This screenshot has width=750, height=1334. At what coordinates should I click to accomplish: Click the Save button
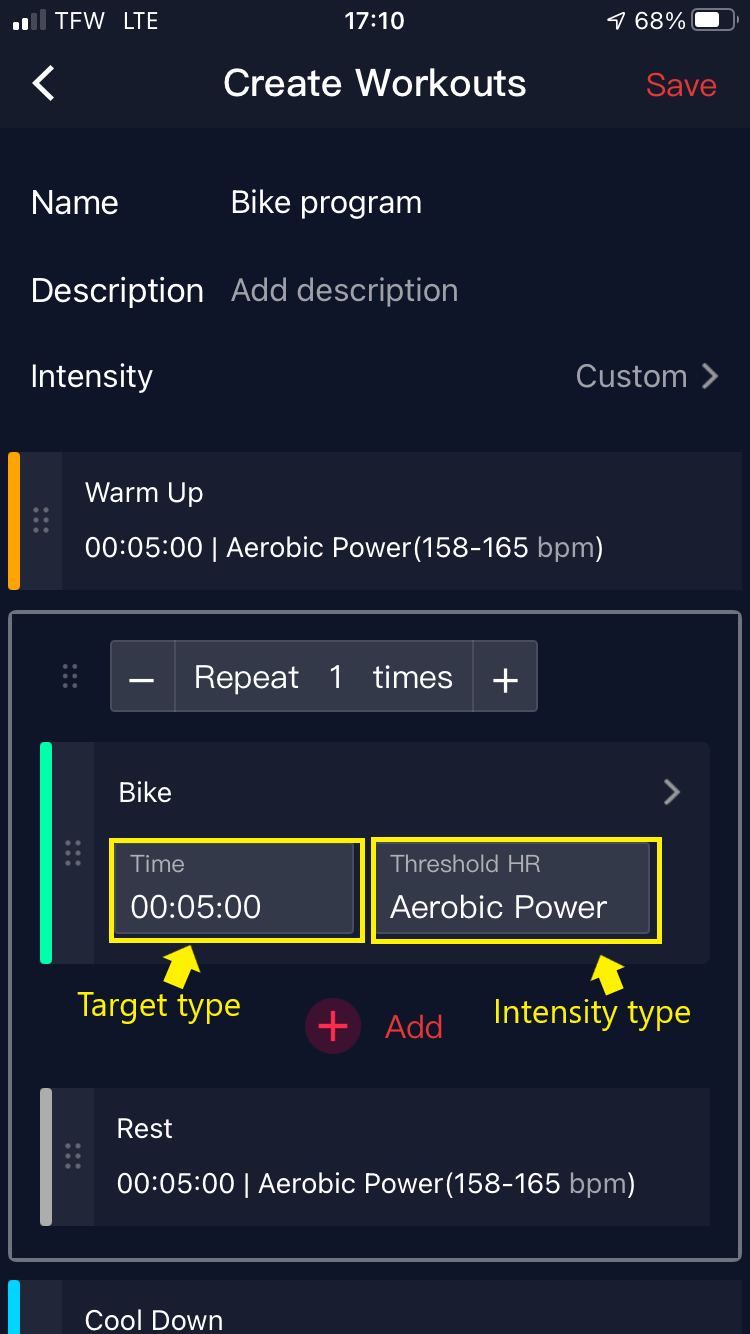coord(681,85)
